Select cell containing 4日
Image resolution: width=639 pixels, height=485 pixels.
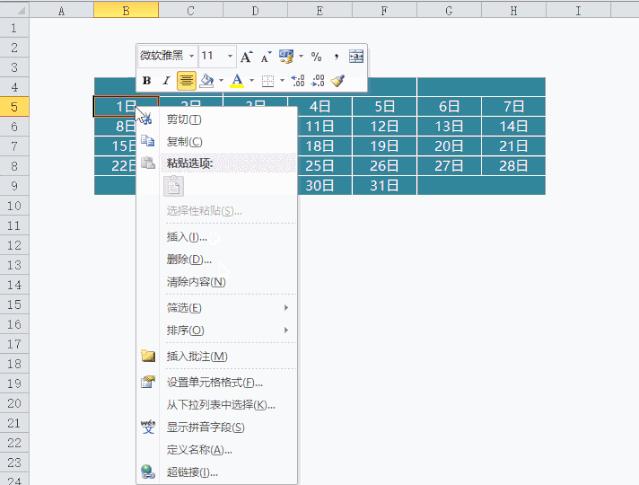(320, 106)
